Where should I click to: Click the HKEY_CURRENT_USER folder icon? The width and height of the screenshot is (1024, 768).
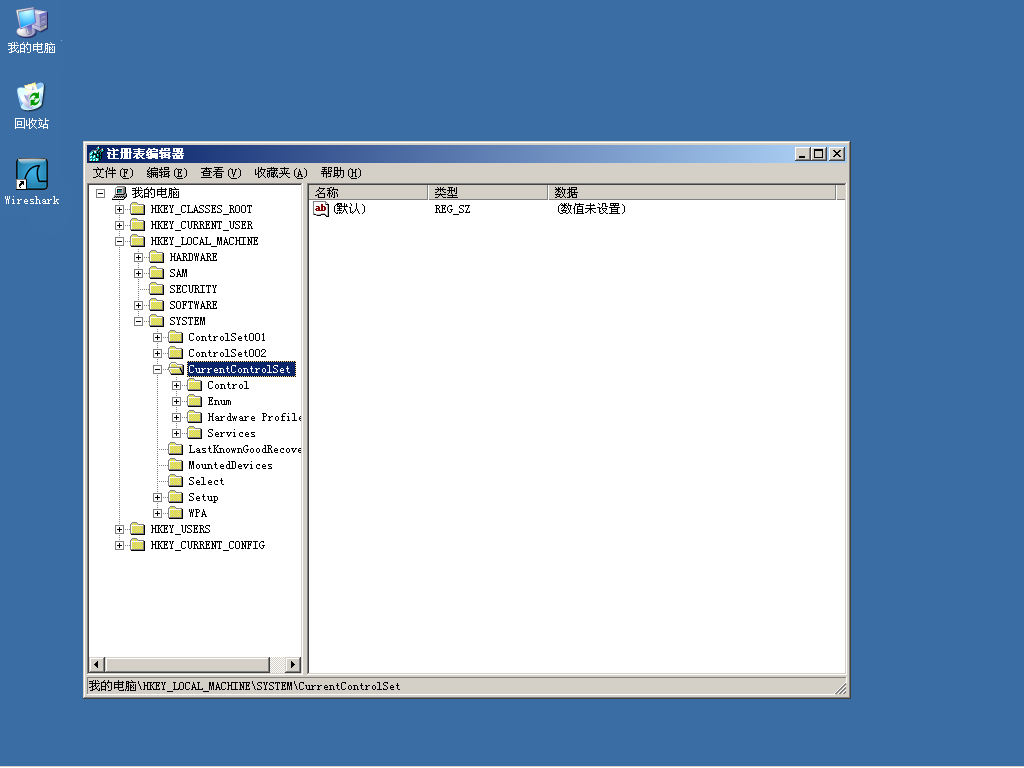[137, 225]
